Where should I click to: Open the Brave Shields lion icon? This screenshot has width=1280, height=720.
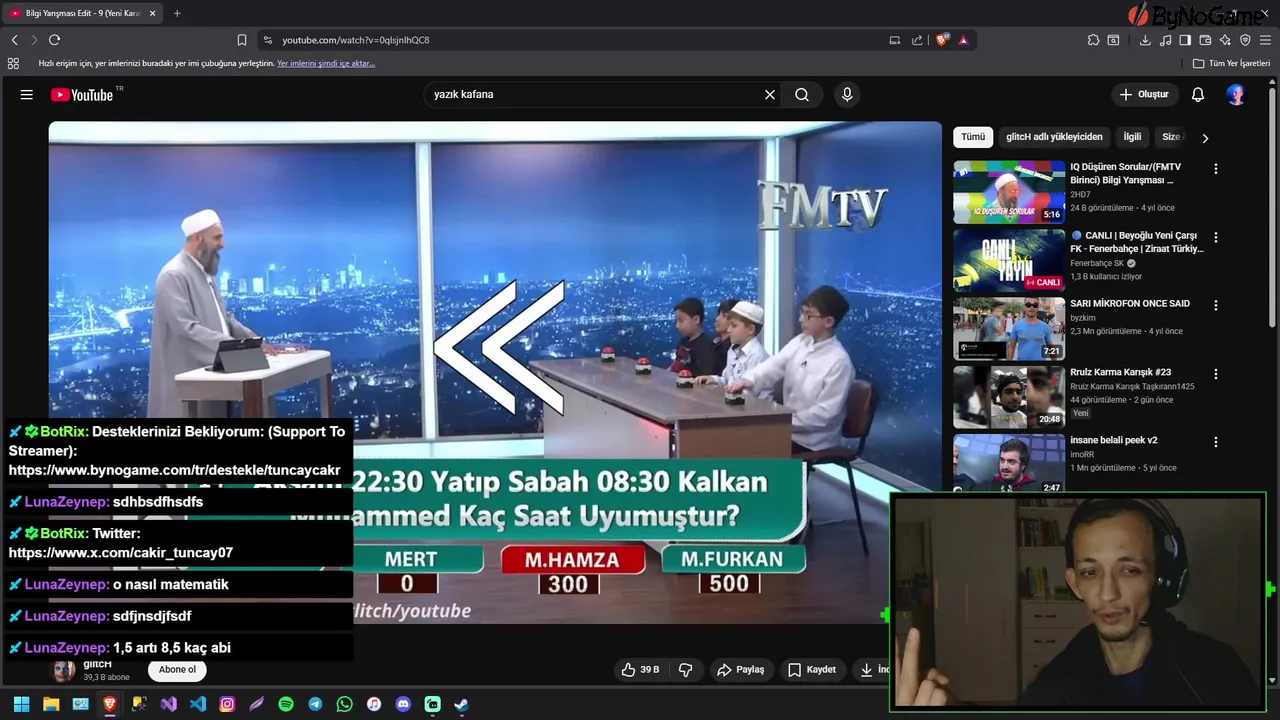(942, 40)
